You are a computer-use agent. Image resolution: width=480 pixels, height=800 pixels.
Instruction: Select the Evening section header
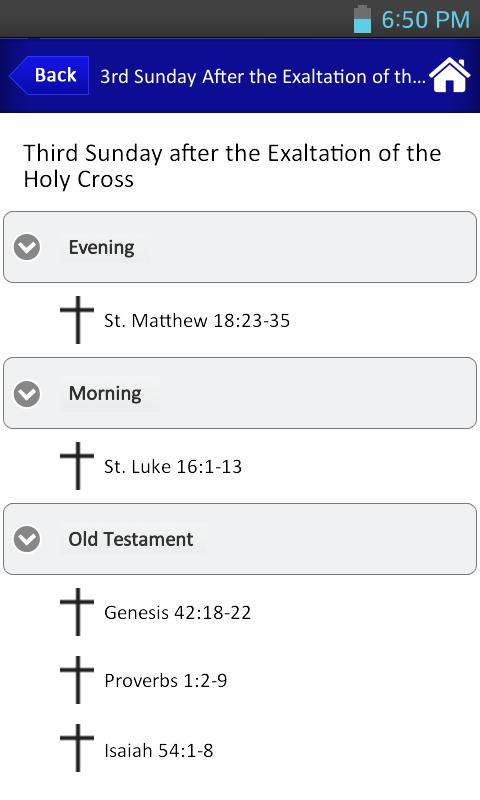pyautogui.click(x=240, y=247)
